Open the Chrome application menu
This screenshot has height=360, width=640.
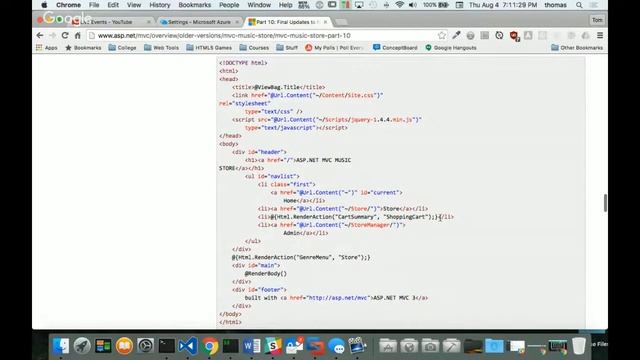[x=68, y=5]
